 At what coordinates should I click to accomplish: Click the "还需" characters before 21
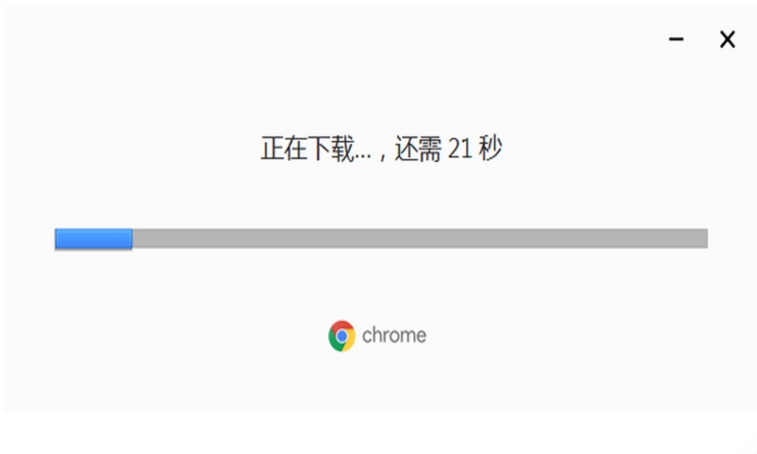point(418,148)
